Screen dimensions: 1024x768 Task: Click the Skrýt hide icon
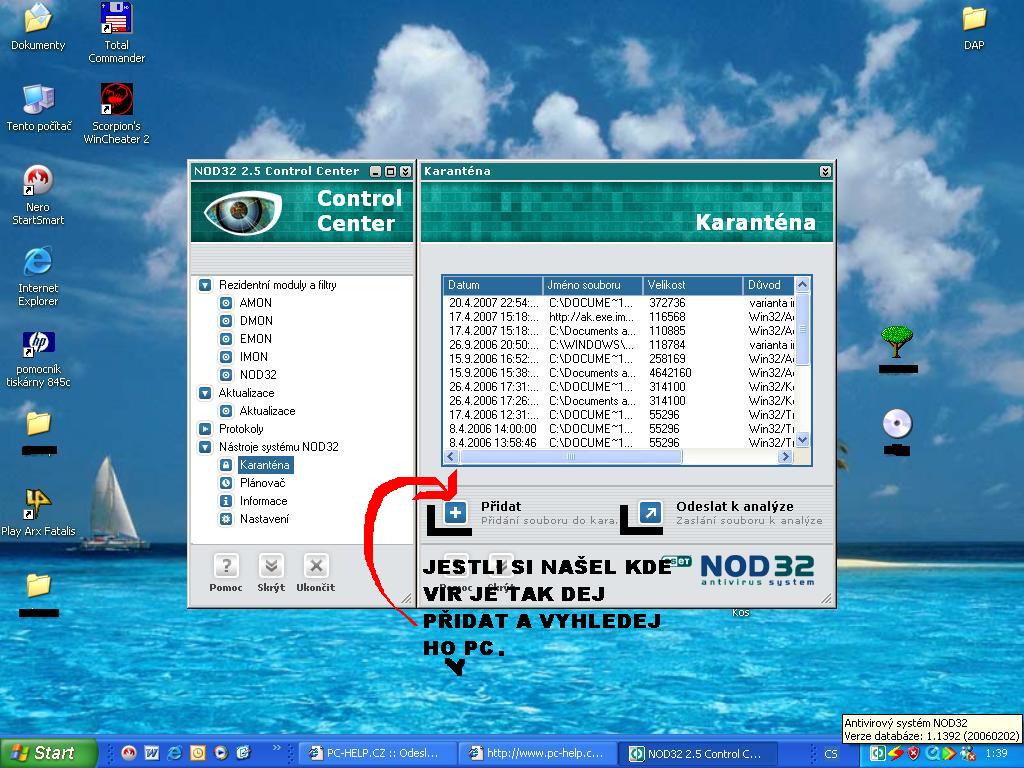[270, 567]
